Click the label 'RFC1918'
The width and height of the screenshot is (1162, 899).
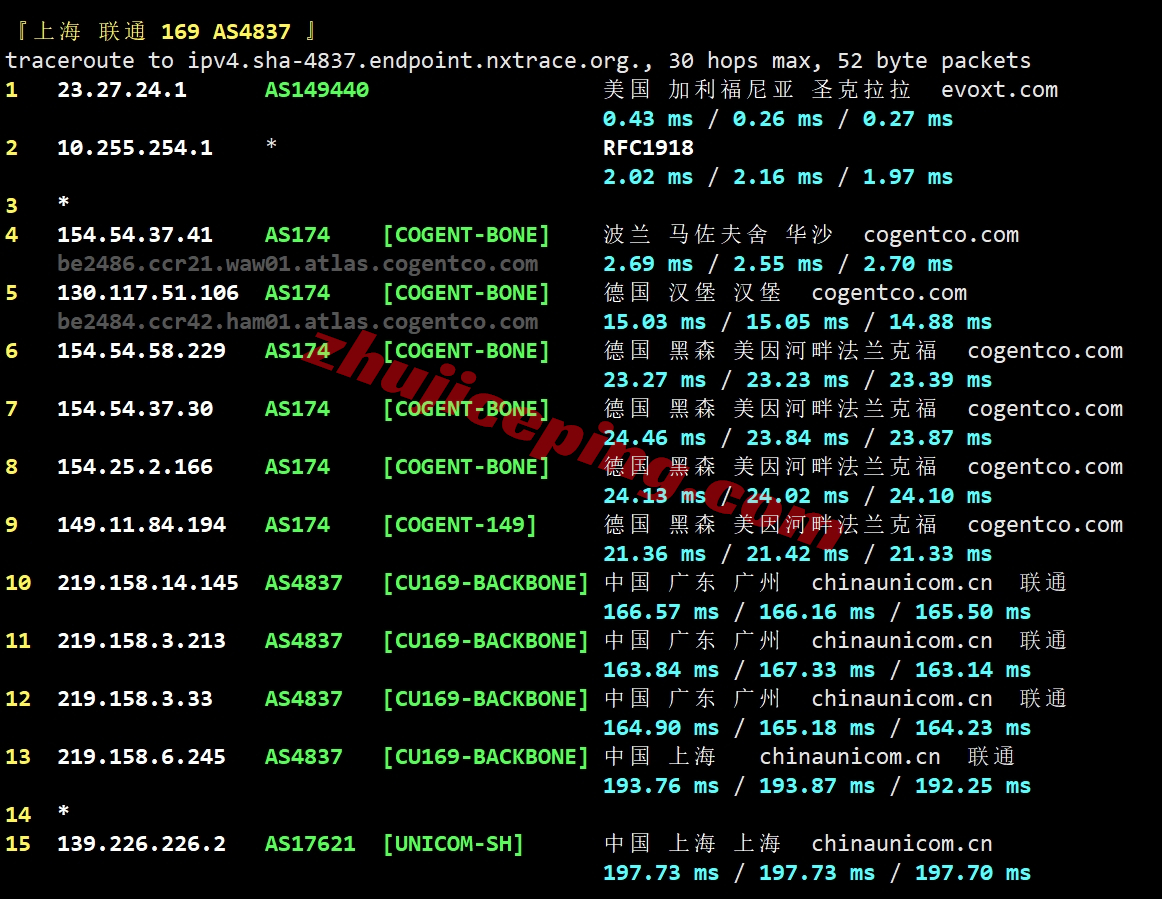pos(648,147)
